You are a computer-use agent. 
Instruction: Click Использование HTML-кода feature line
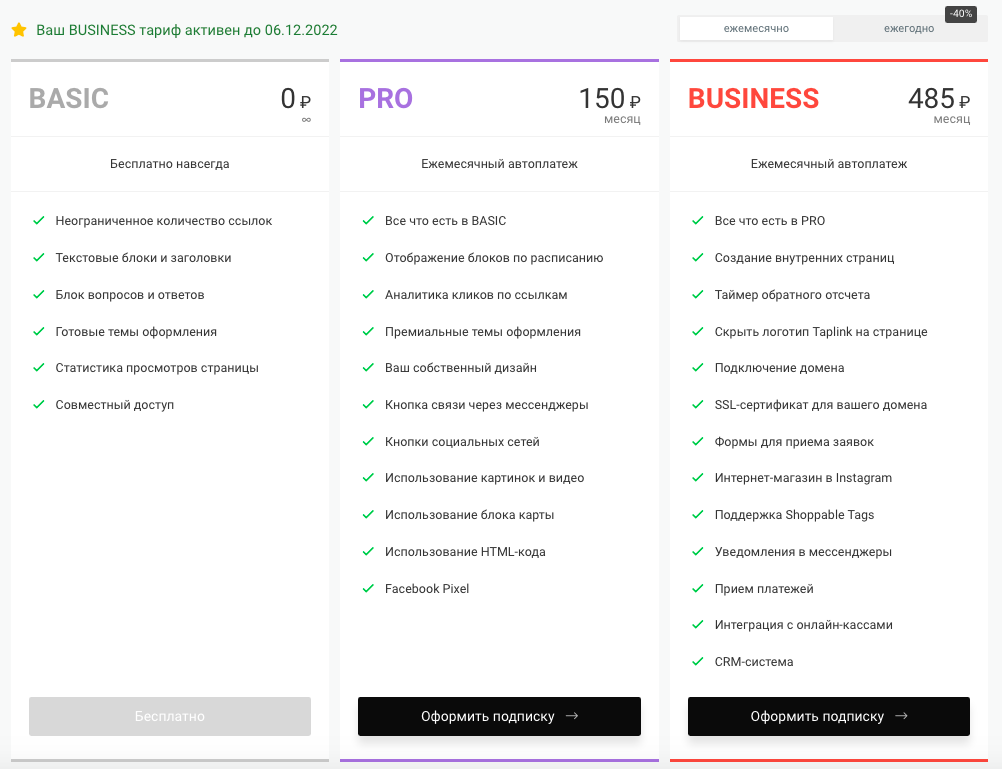(x=465, y=551)
